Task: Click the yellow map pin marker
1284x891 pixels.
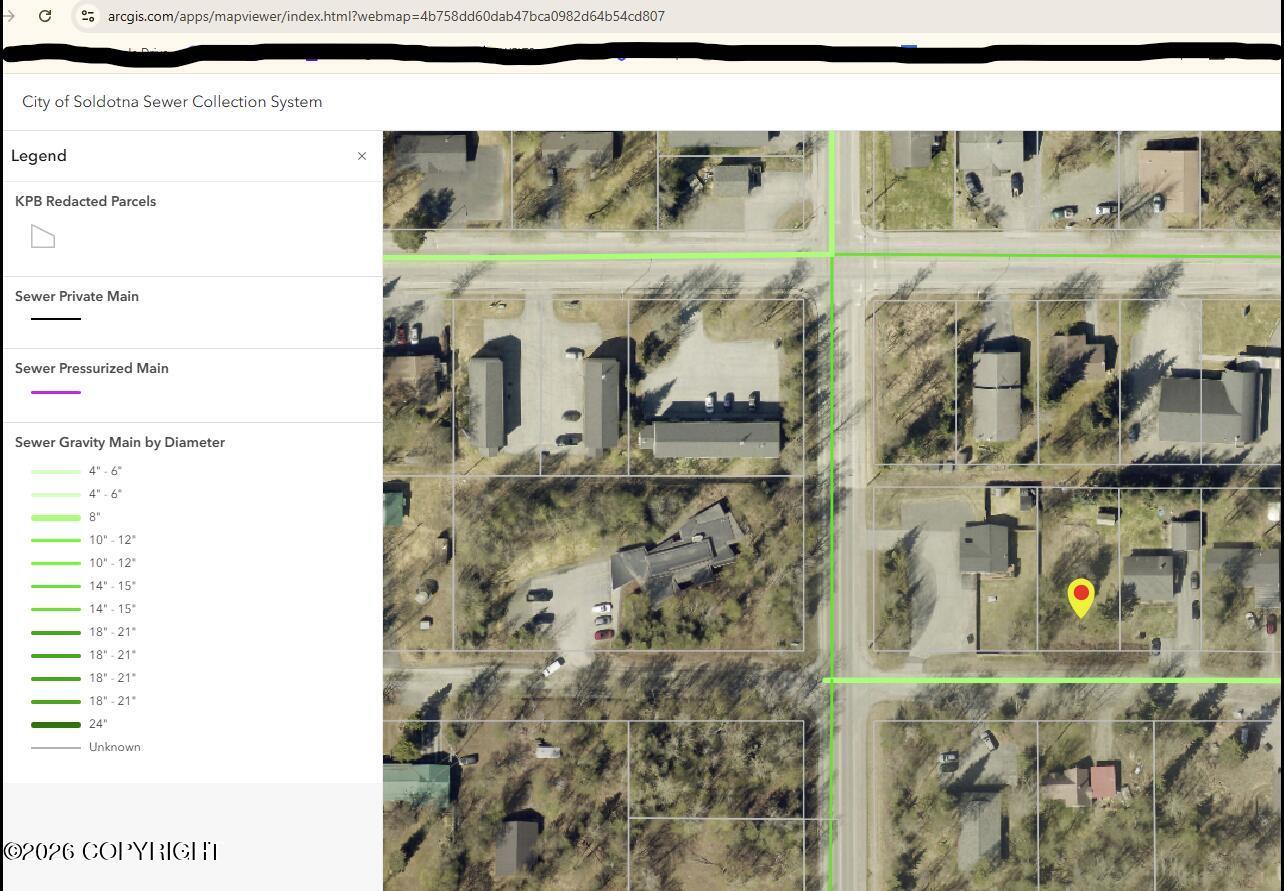Action: [x=1081, y=598]
